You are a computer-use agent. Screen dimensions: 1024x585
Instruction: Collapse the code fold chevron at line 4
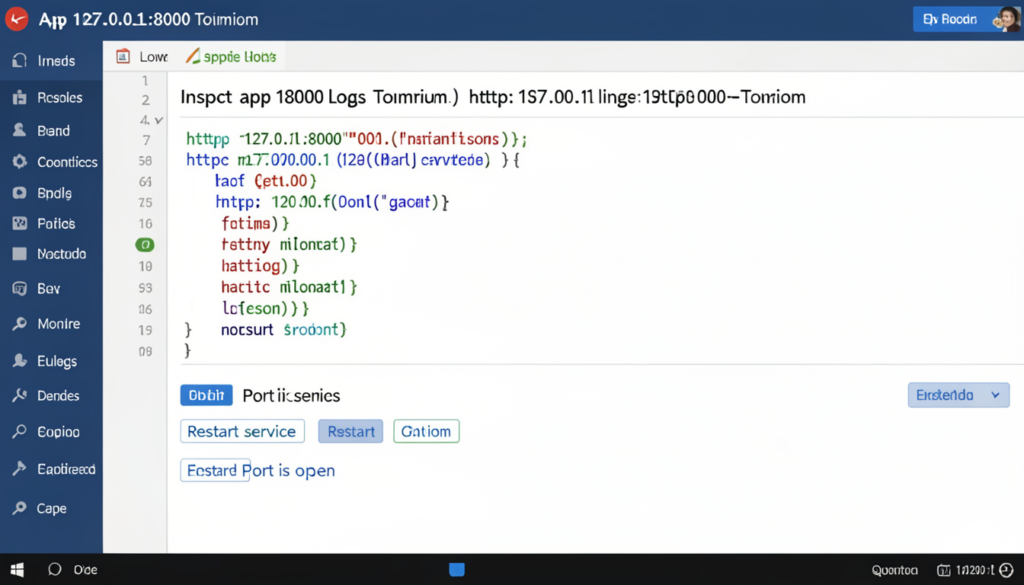click(158, 121)
